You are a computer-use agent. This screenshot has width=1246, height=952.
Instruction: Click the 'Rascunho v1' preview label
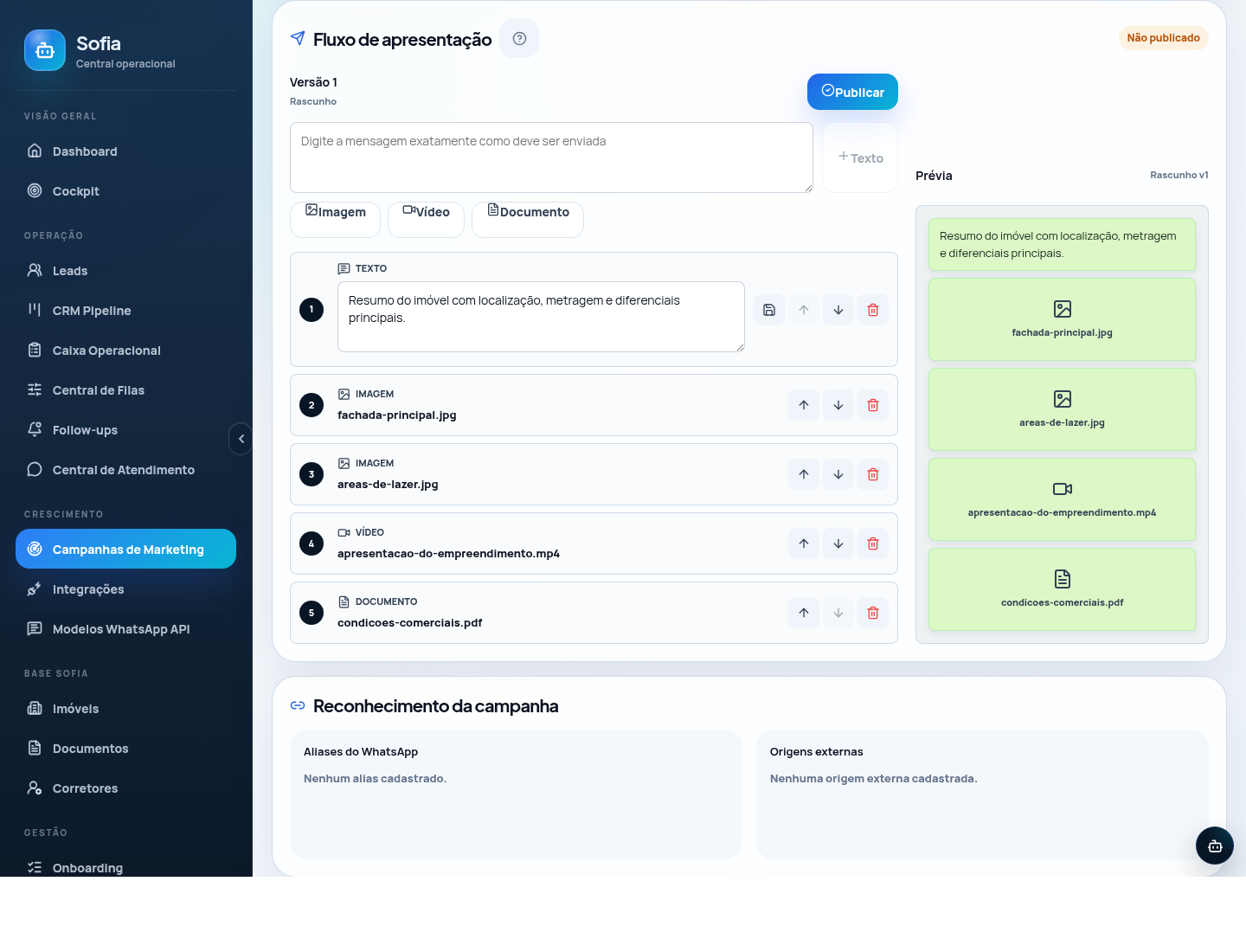click(1179, 175)
